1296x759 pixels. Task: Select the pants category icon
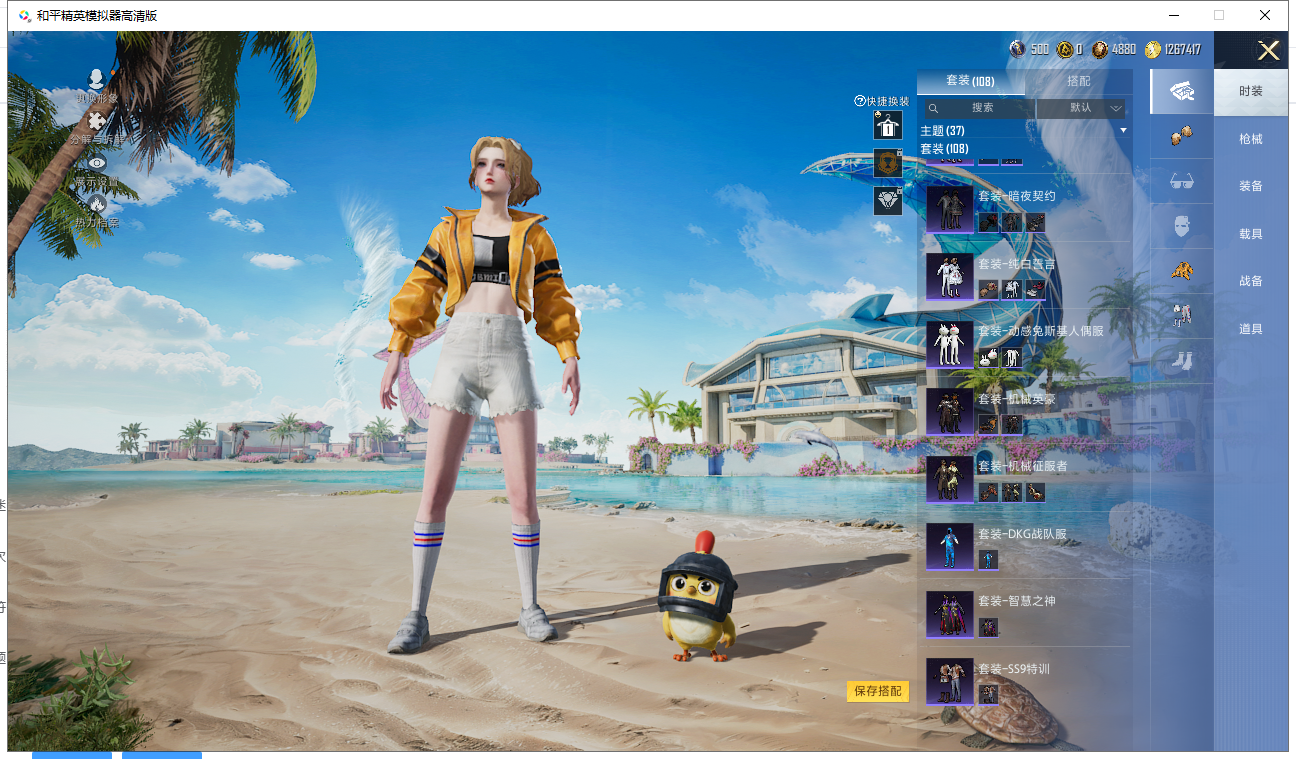pyautogui.click(x=1182, y=316)
